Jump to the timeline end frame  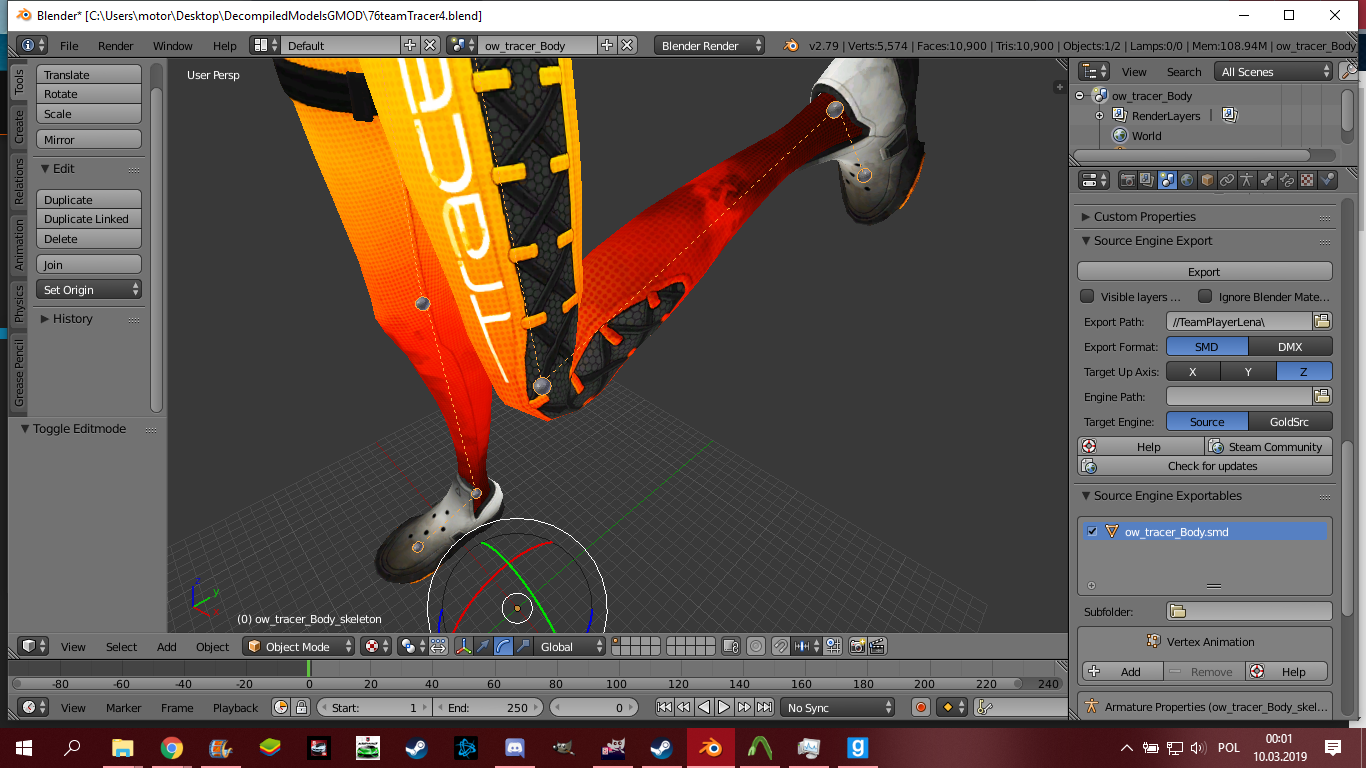click(x=764, y=707)
